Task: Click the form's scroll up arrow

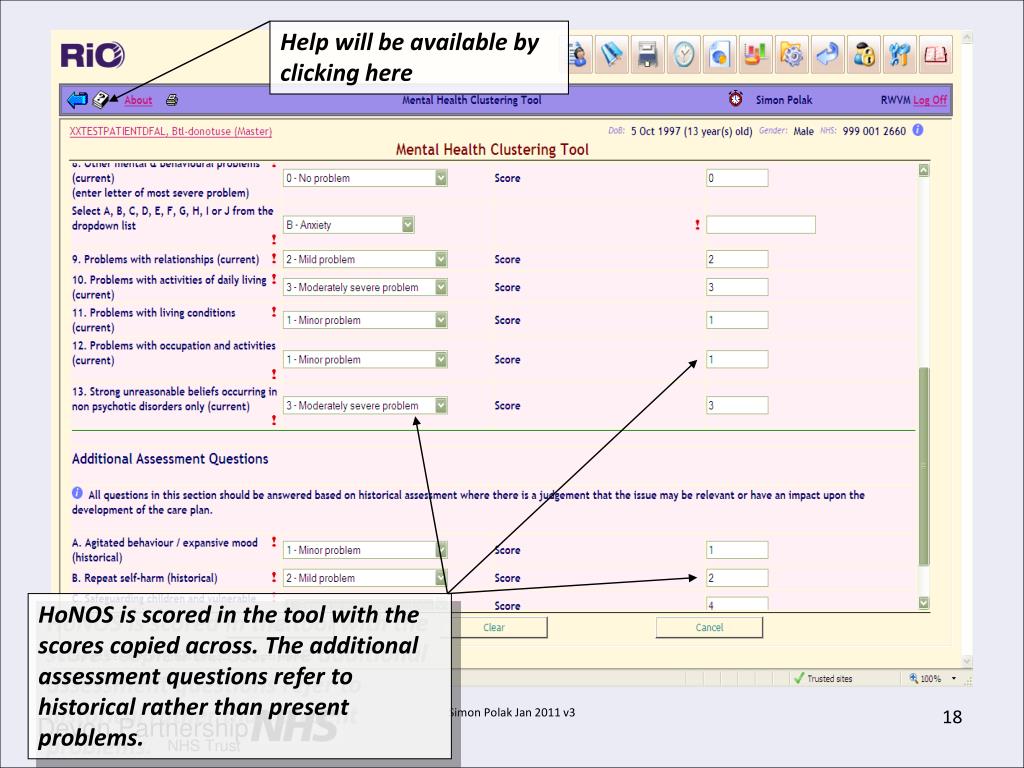Action: [x=923, y=170]
